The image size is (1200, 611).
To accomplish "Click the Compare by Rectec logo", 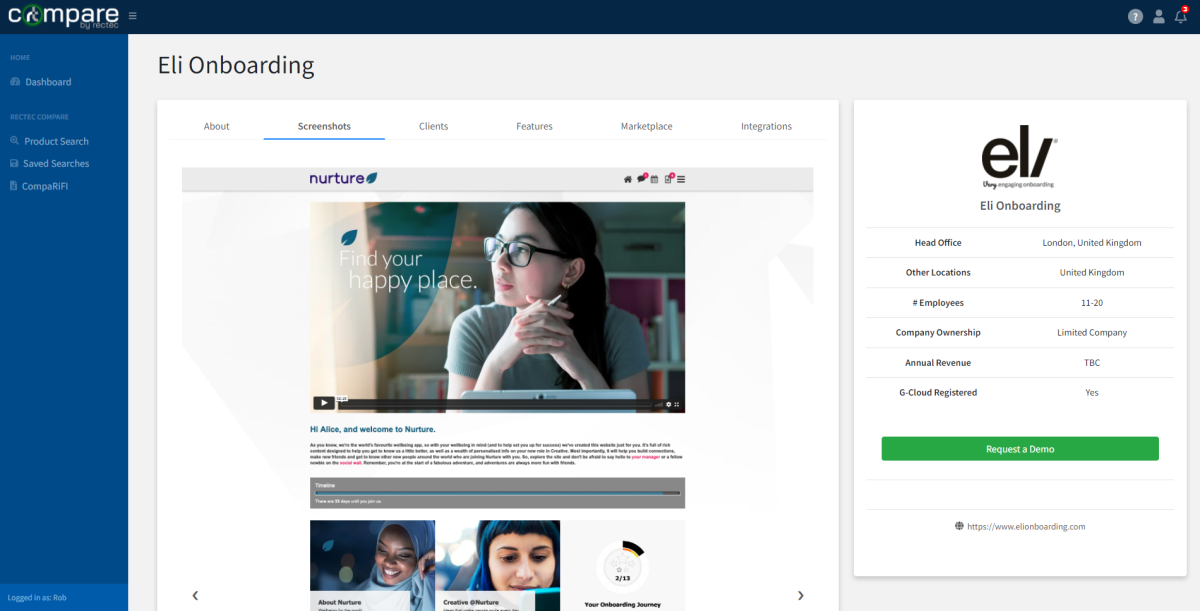I will pyautogui.click(x=62, y=16).
